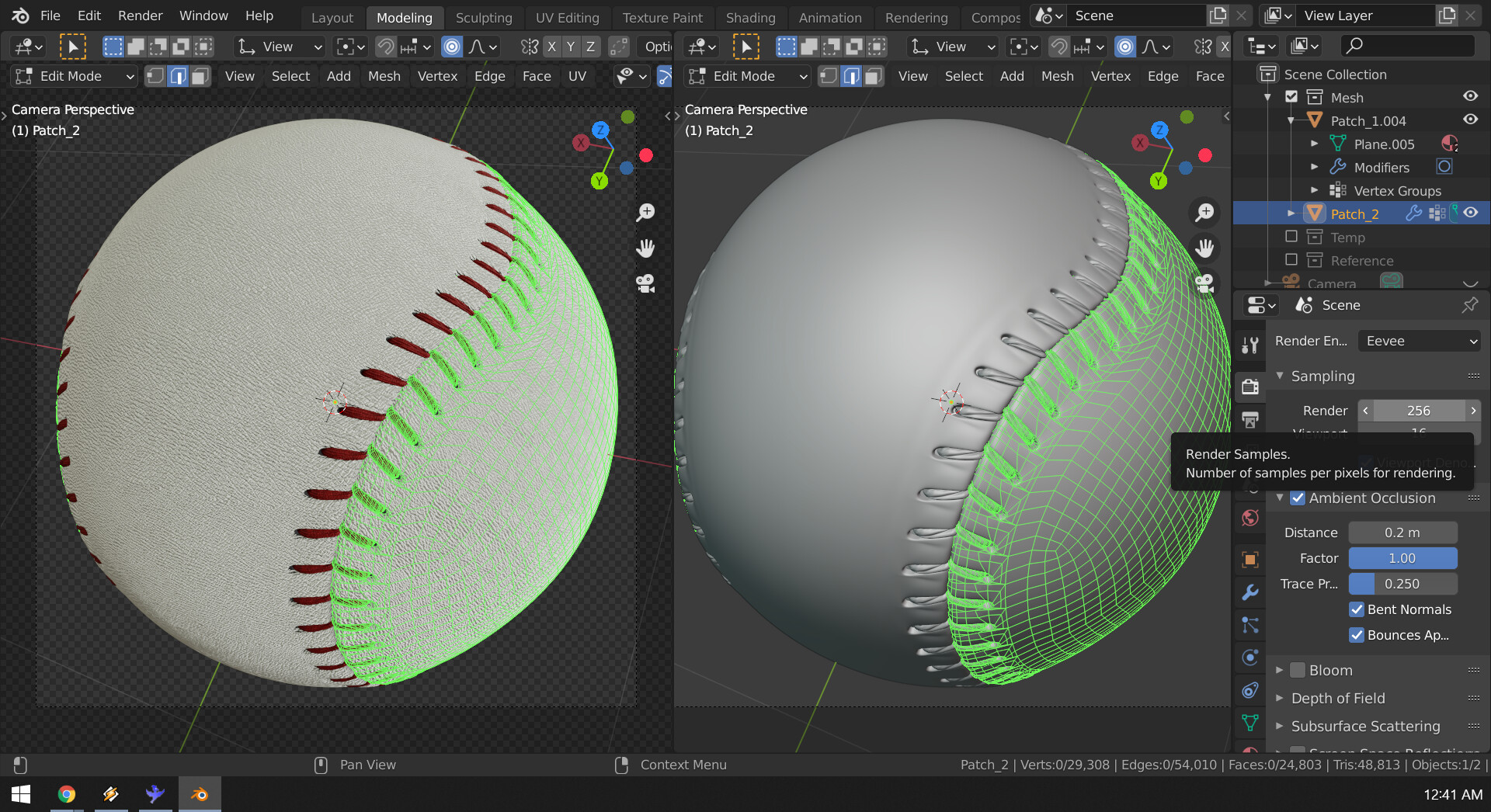Toggle the proportional editing circle icon
Image resolution: width=1491 pixels, height=812 pixels.
coord(452,47)
